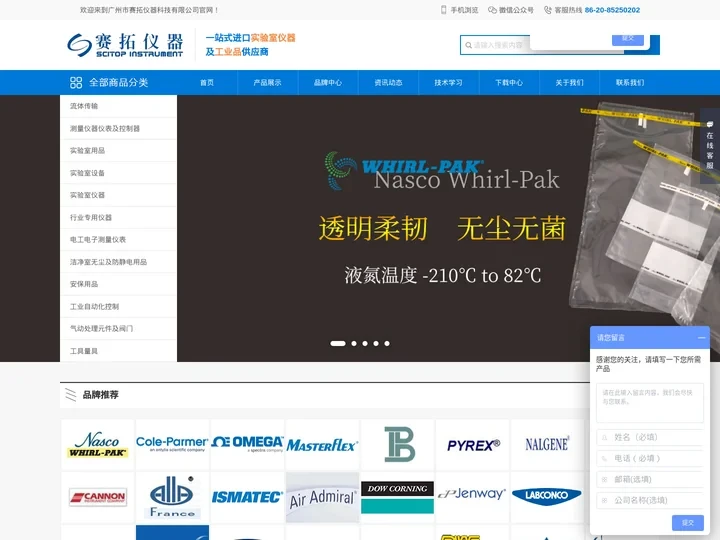Open the Dow Corning brand logo
This screenshot has width=720, height=540.
coord(397,497)
